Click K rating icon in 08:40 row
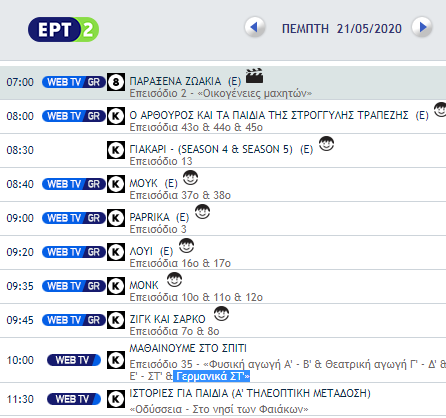Viewport: 446px width, 418px height. [116, 184]
